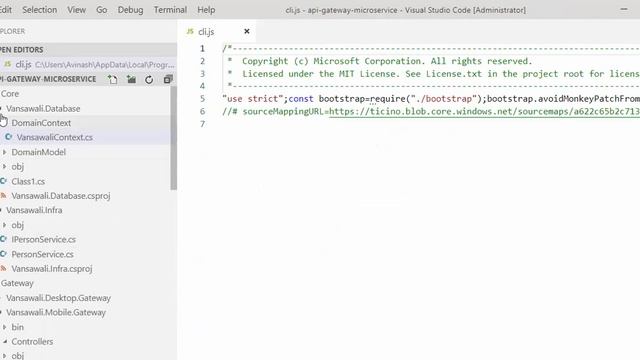The height and width of the screenshot is (360, 640).
Task: Open IPersonService.cs file
Action: pos(44,240)
